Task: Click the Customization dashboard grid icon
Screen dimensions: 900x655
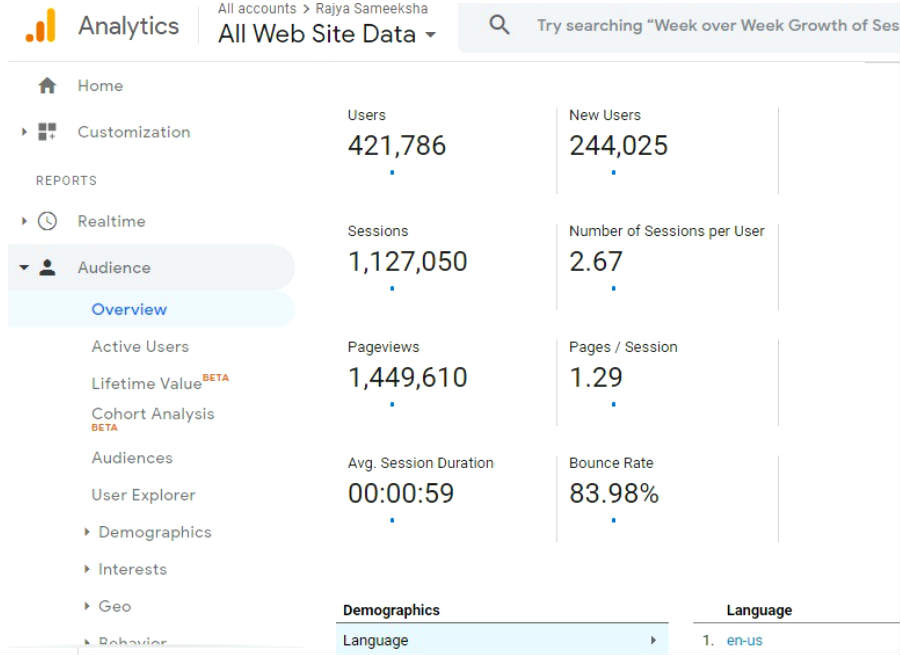Action: pyautogui.click(x=47, y=131)
